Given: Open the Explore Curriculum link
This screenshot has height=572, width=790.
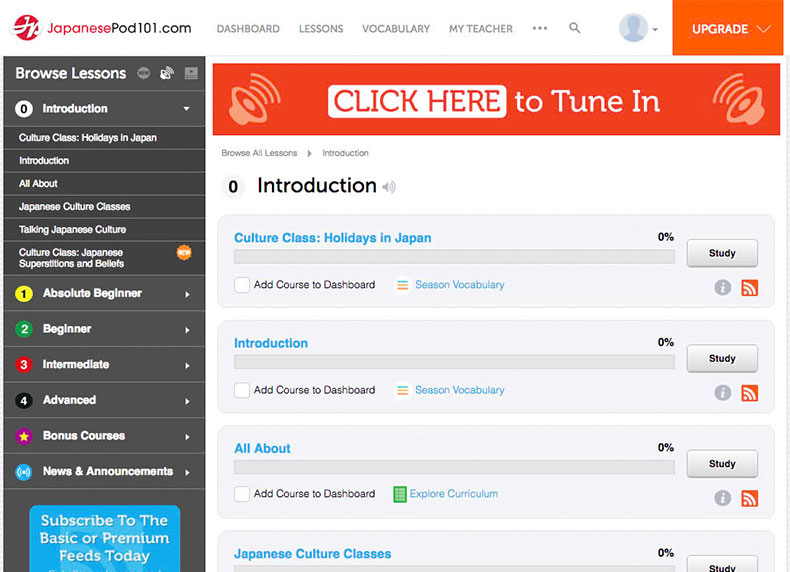Looking at the screenshot, I should point(453,494).
